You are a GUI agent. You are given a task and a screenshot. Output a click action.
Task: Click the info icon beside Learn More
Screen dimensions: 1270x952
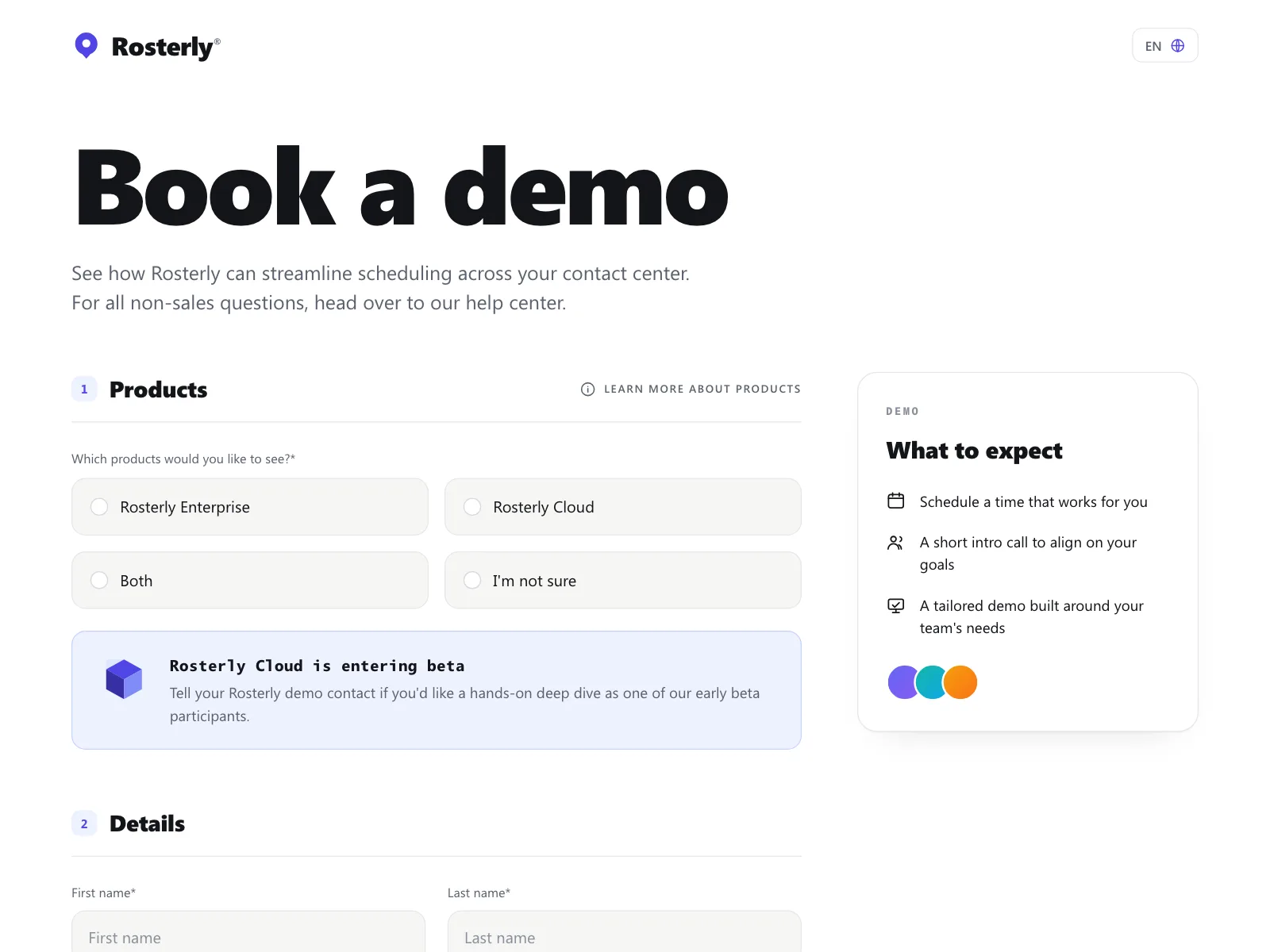pyautogui.click(x=587, y=389)
